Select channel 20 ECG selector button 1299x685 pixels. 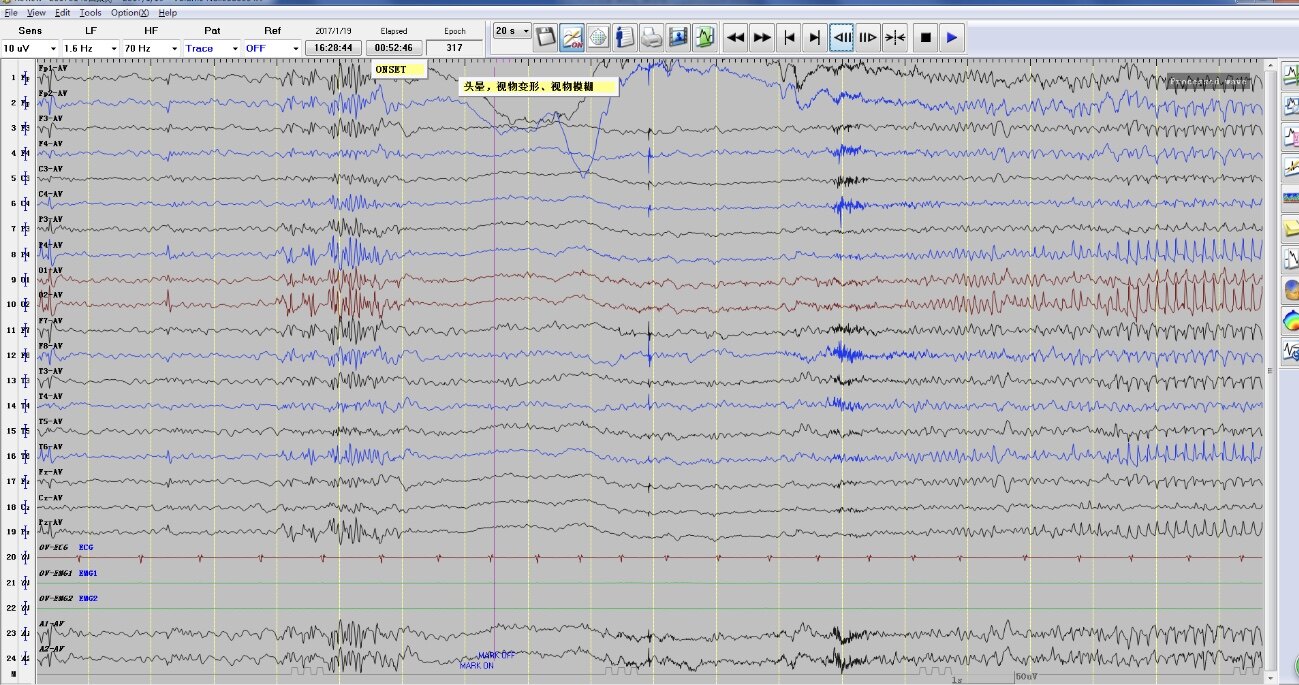tap(24, 557)
